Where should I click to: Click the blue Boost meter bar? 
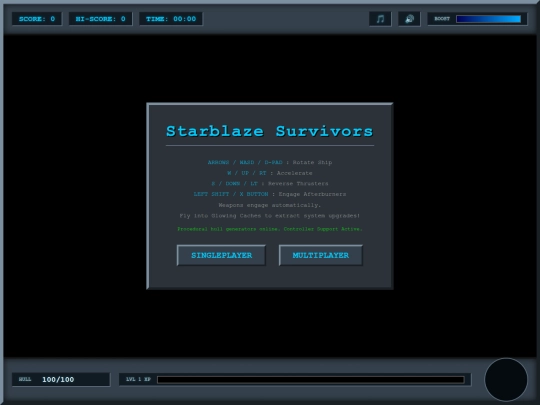[488, 19]
